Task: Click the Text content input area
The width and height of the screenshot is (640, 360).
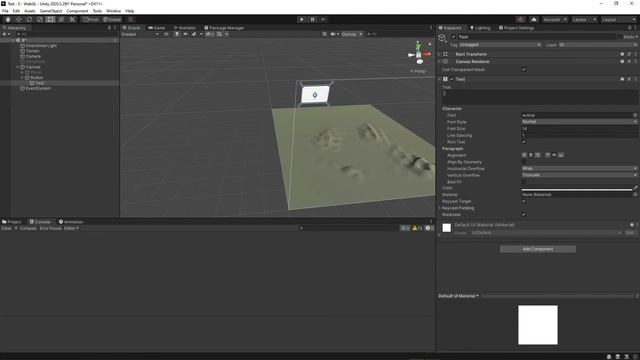Action: 540,98
